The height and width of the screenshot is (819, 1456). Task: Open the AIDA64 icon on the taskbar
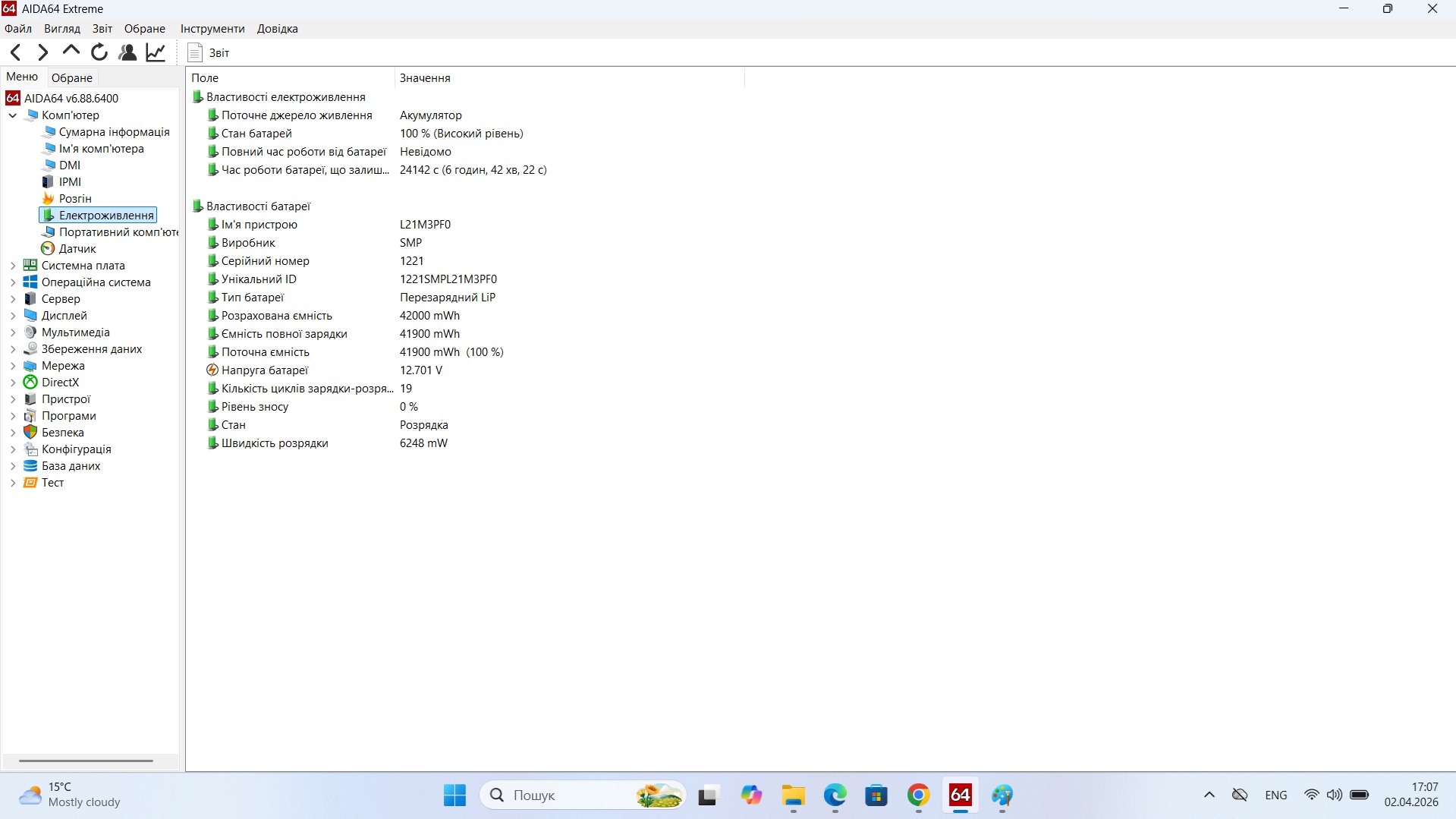point(960,796)
